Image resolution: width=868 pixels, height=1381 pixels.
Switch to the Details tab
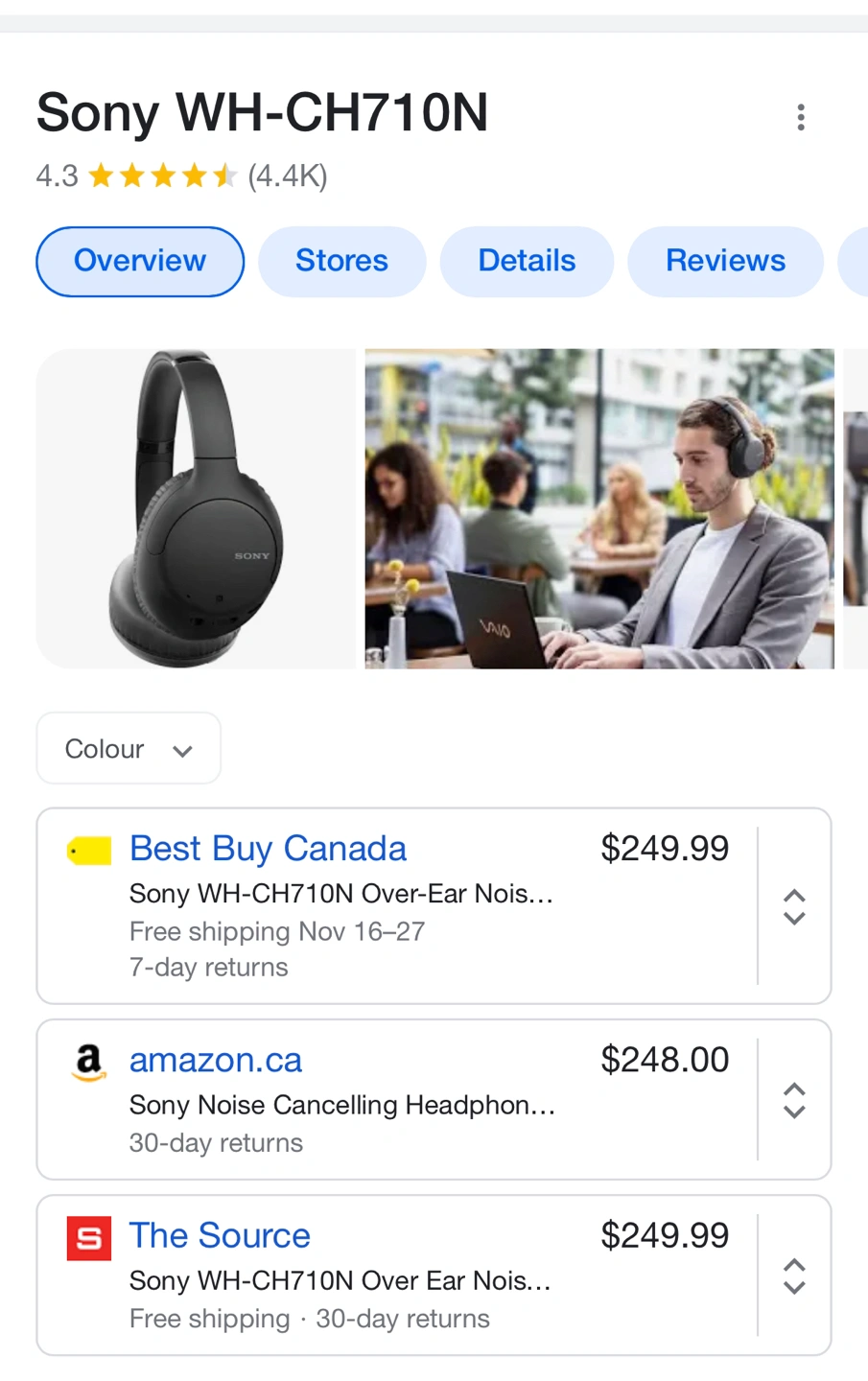point(527,261)
